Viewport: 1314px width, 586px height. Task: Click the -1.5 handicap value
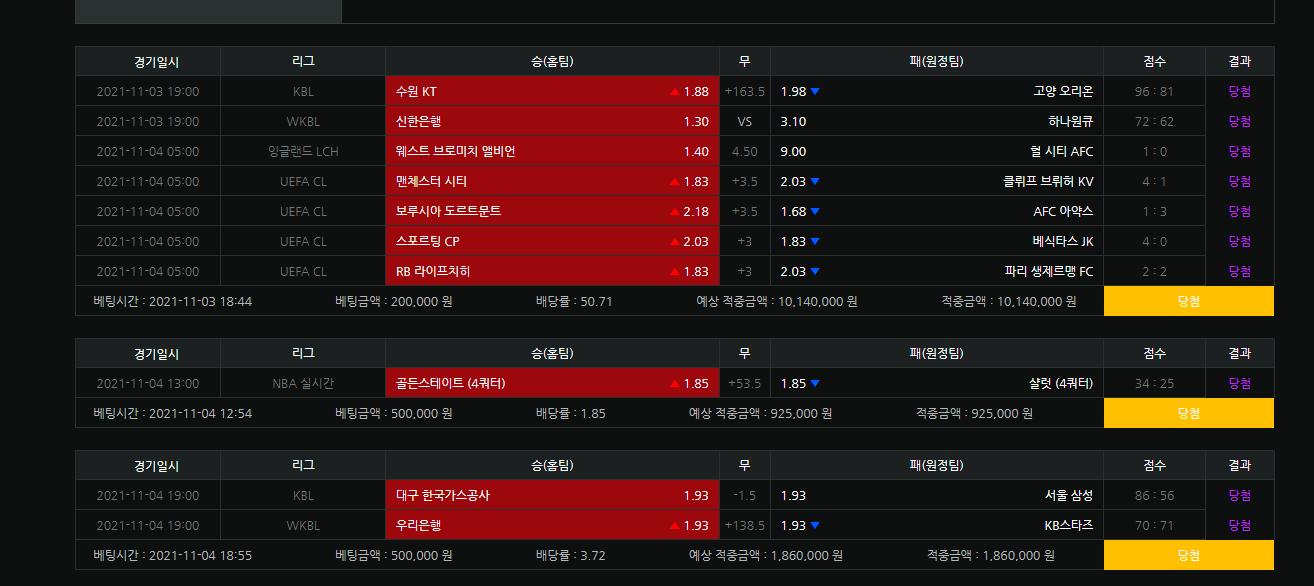[x=744, y=495]
